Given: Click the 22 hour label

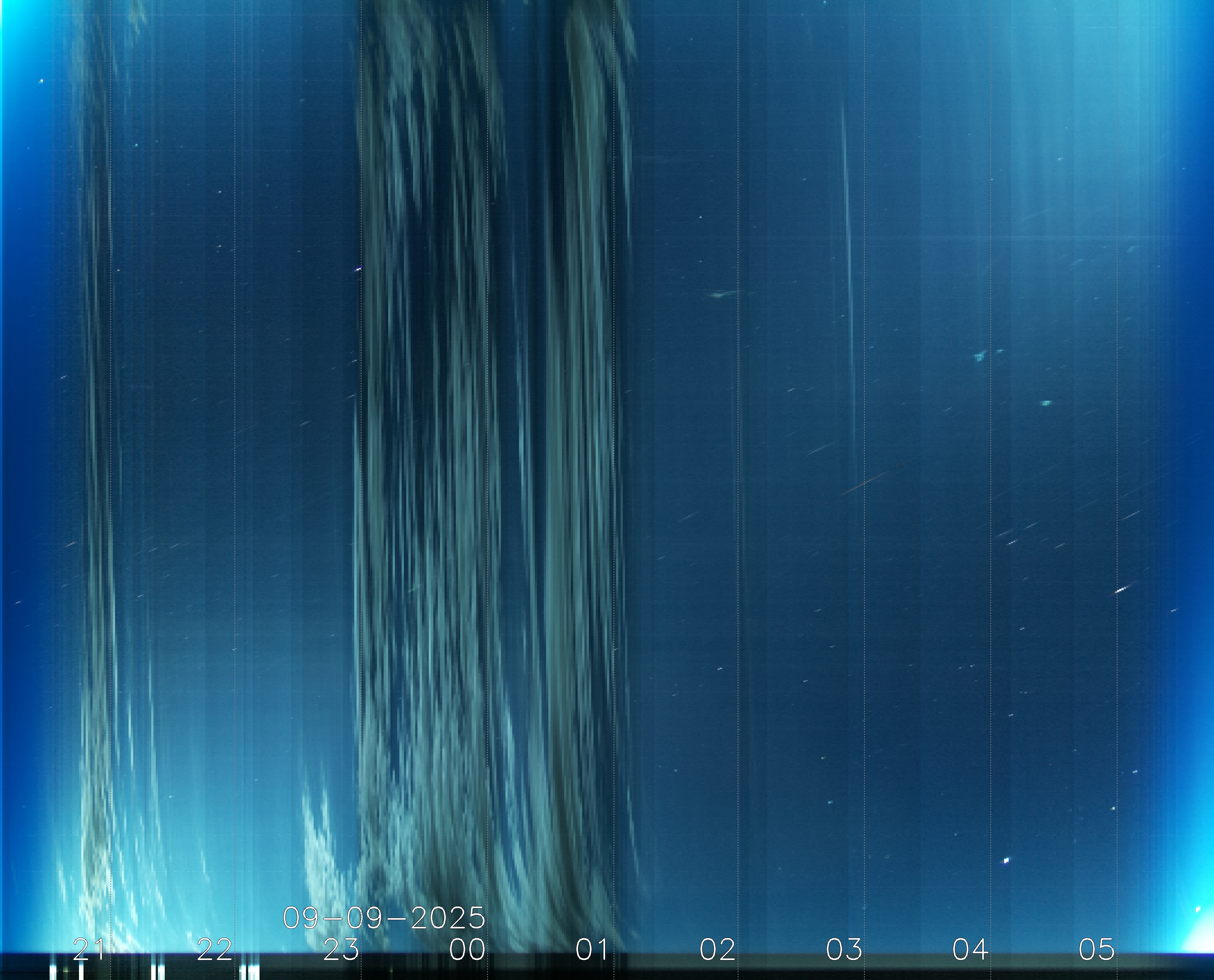Looking at the screenshot, I should (214, 949).
